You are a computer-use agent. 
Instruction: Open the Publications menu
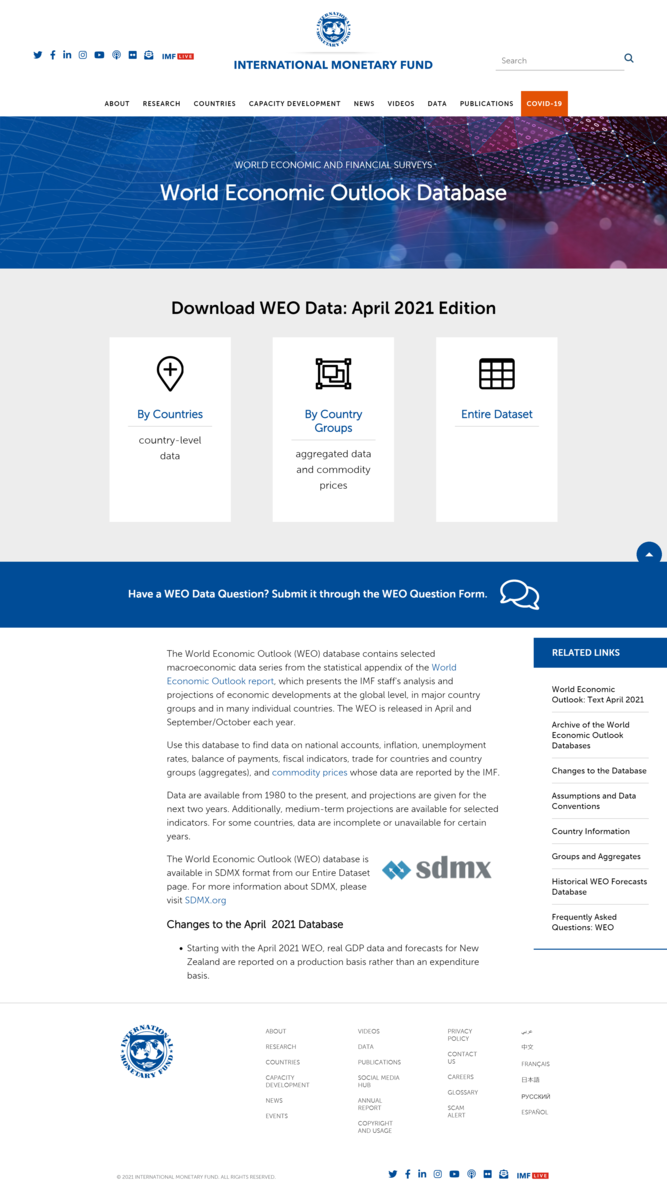(487, 104)
